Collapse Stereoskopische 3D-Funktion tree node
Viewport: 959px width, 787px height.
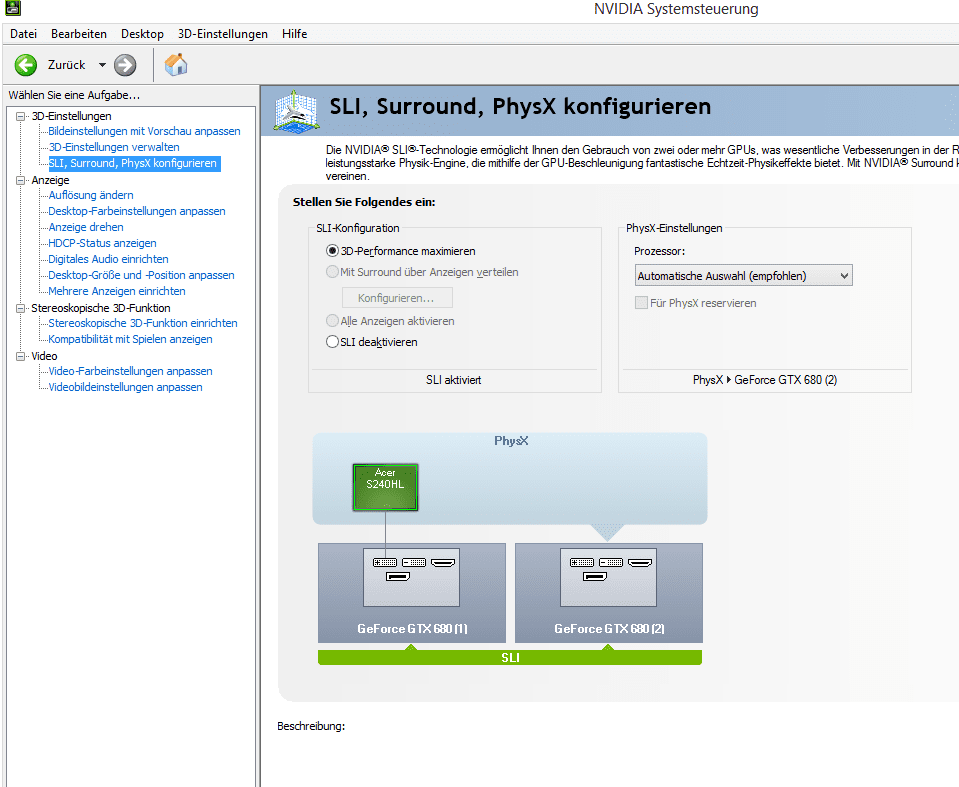click(x=20, y=308)
